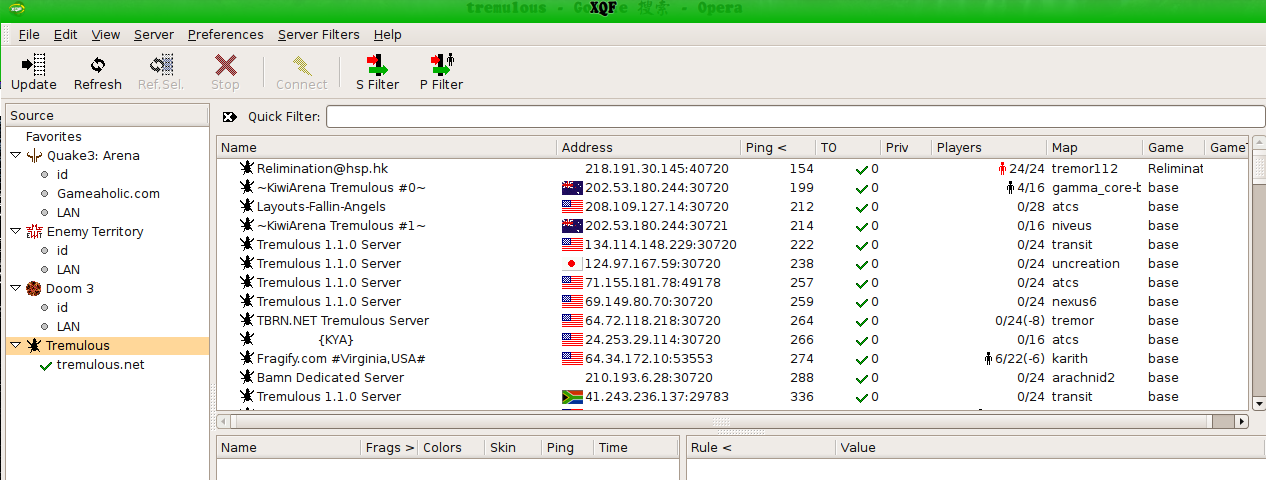Sort rules by Rule column header
Image resolution: width=1266 pixels, height=480 pixels.
pyautogui.click(x=761, y=447)
